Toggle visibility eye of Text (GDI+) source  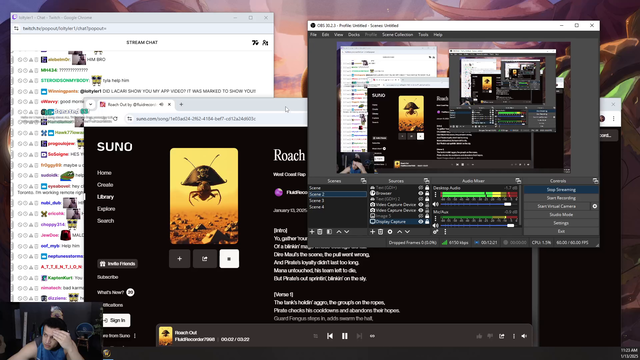(x=420, y=188)
